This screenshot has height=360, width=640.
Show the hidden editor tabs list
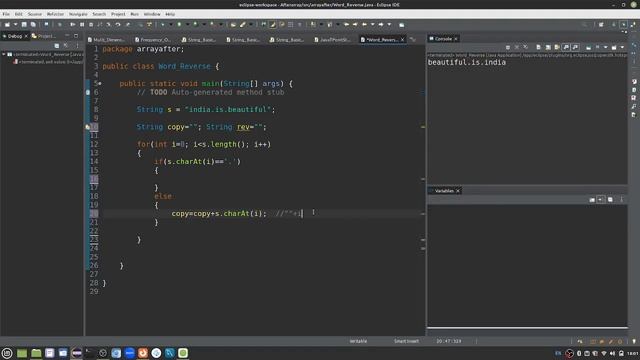click(x=413, y=40)
